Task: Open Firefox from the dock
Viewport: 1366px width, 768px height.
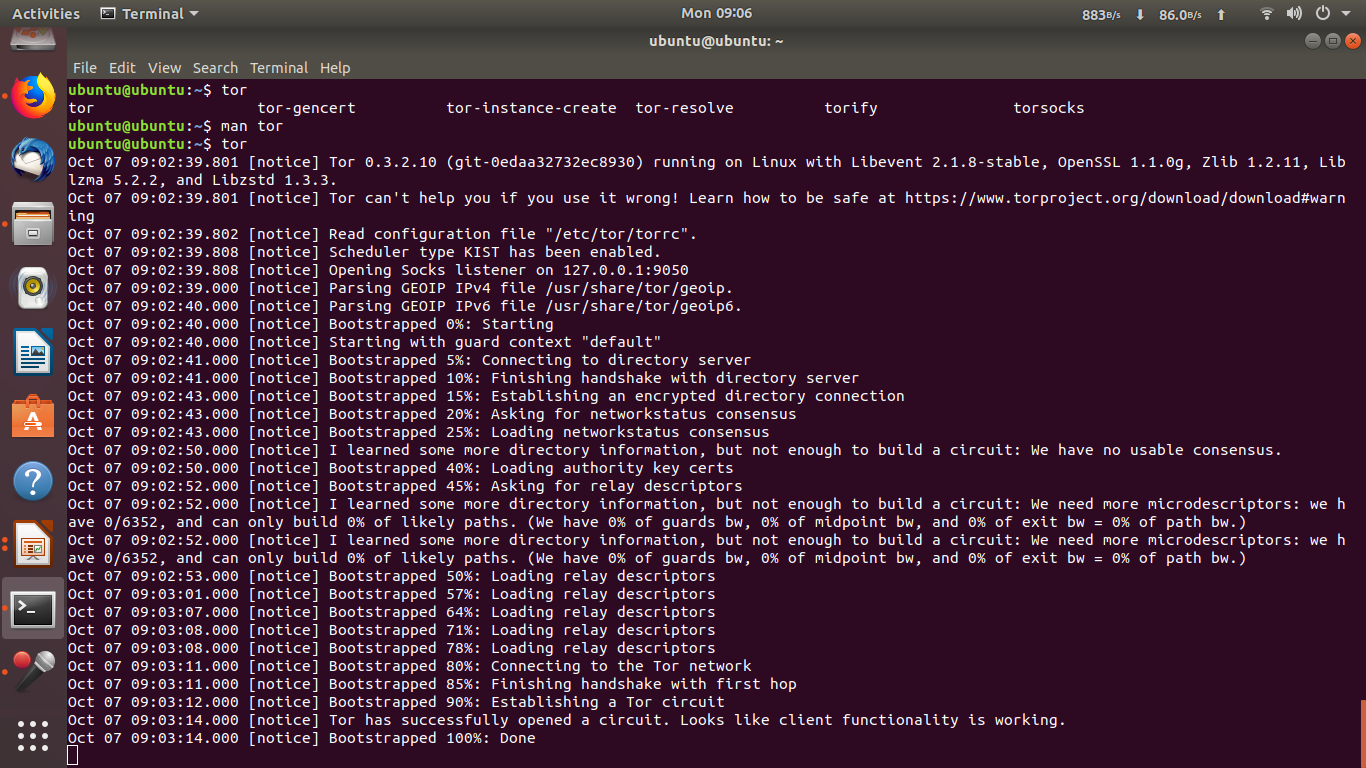Action: click(33, 96)
